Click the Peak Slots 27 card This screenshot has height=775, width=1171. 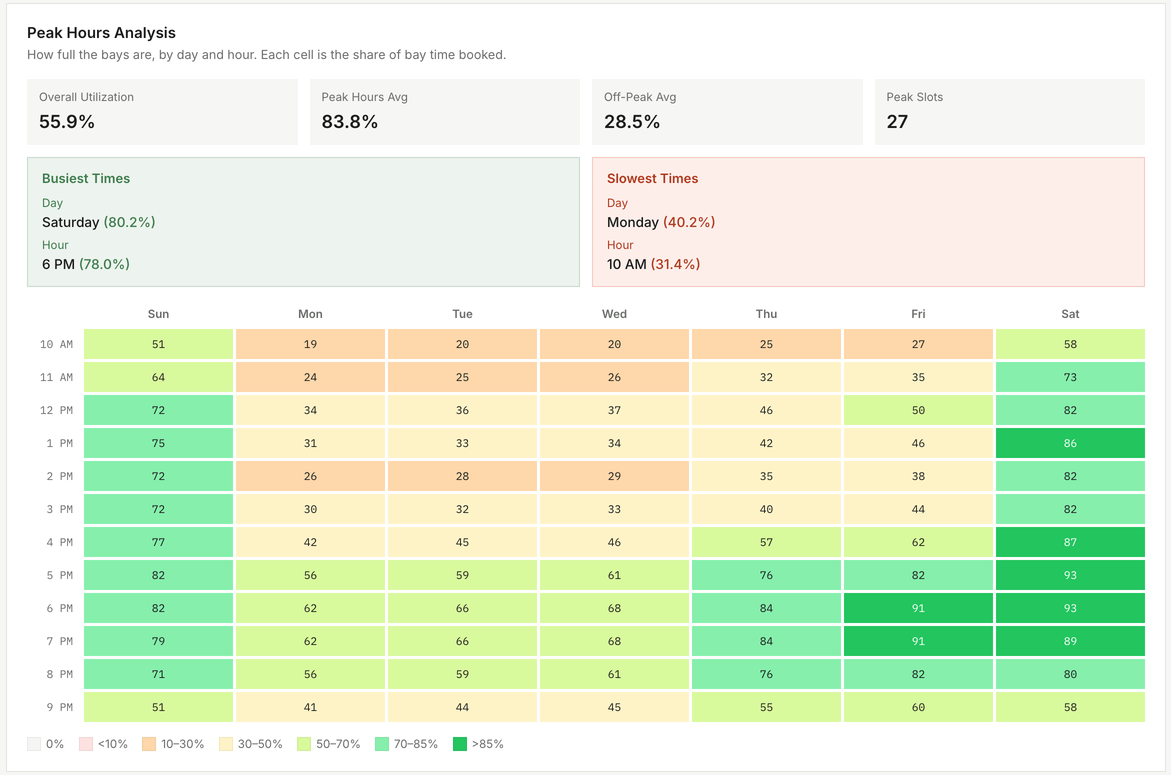point(1010,112)
